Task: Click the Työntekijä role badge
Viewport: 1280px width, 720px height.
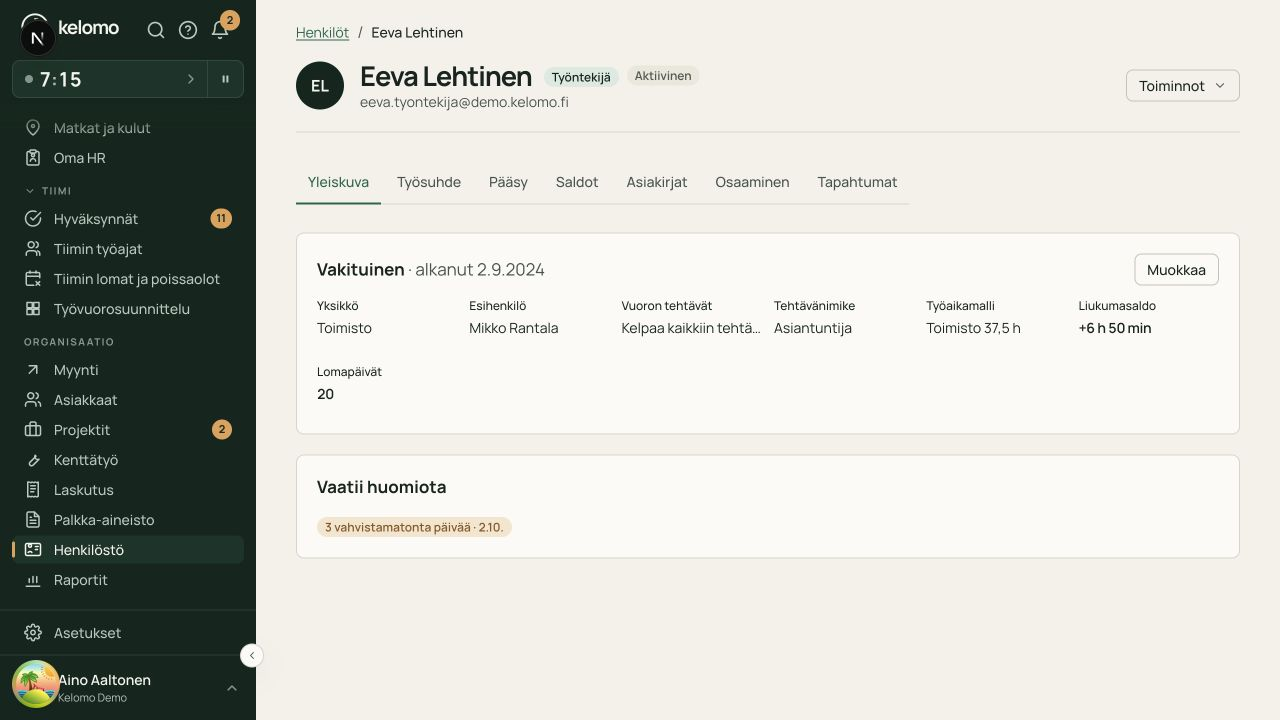Action: tap(581, 77)
